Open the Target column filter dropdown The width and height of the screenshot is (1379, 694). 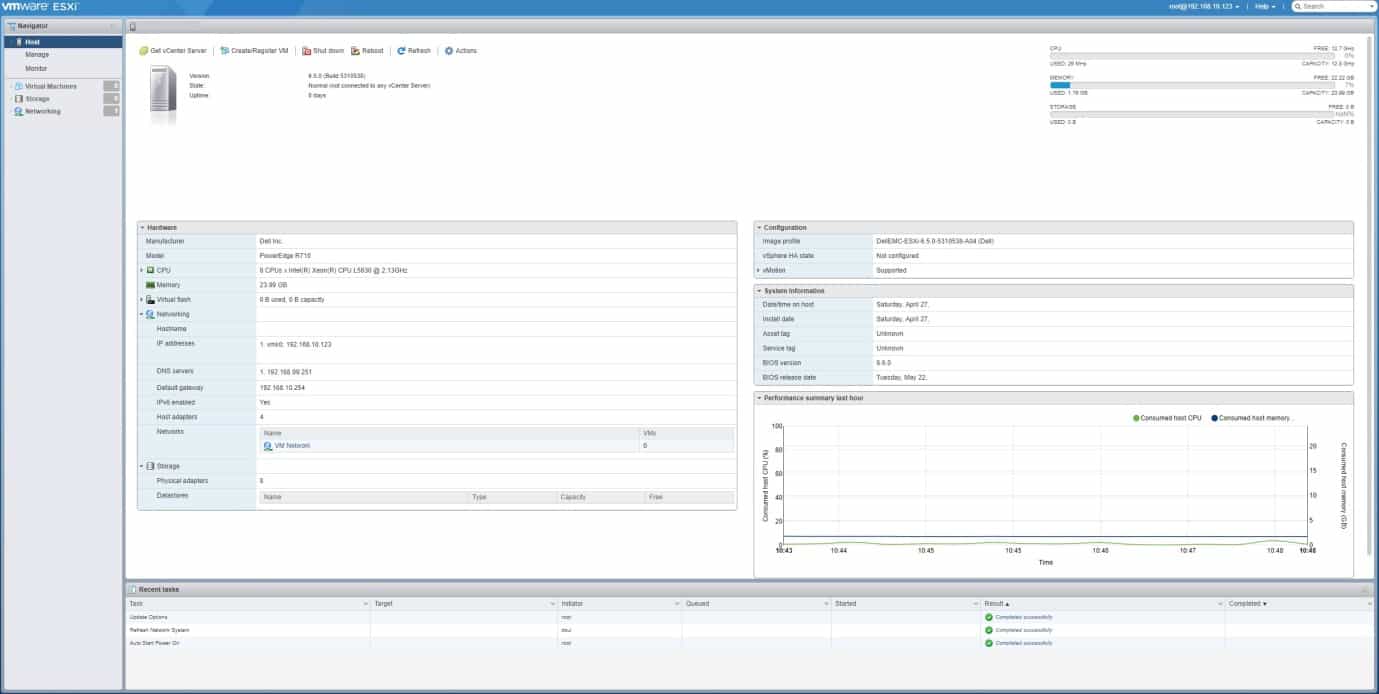point(552,604)
